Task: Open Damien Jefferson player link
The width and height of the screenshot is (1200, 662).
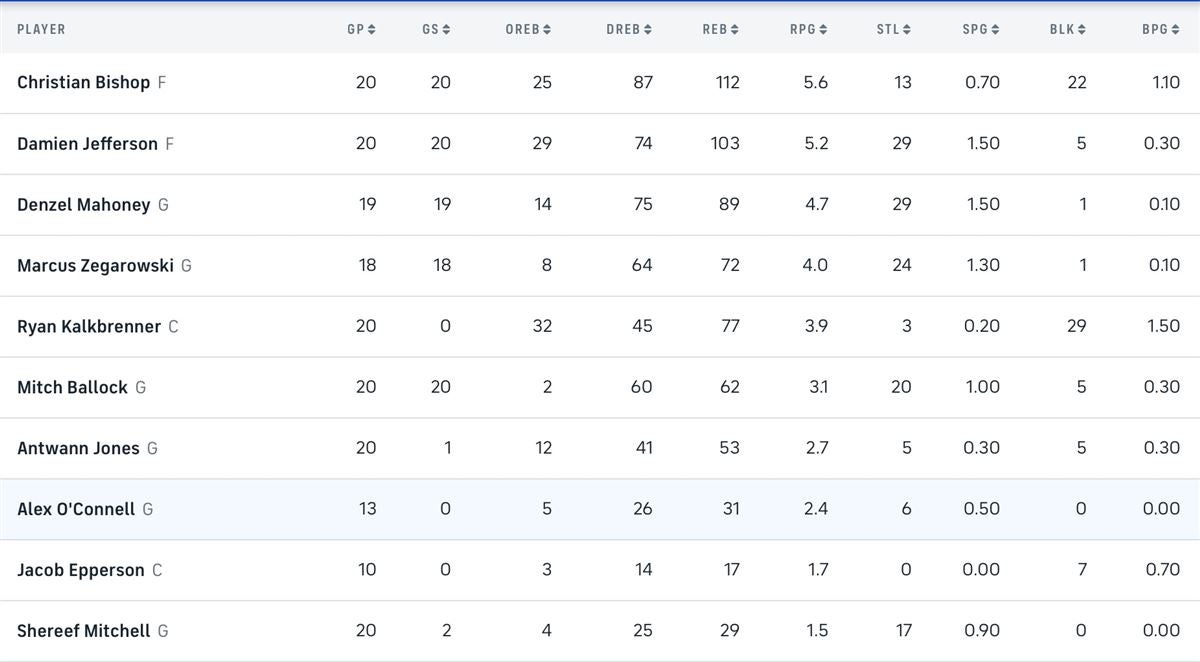Action: [x=87, y=144]
